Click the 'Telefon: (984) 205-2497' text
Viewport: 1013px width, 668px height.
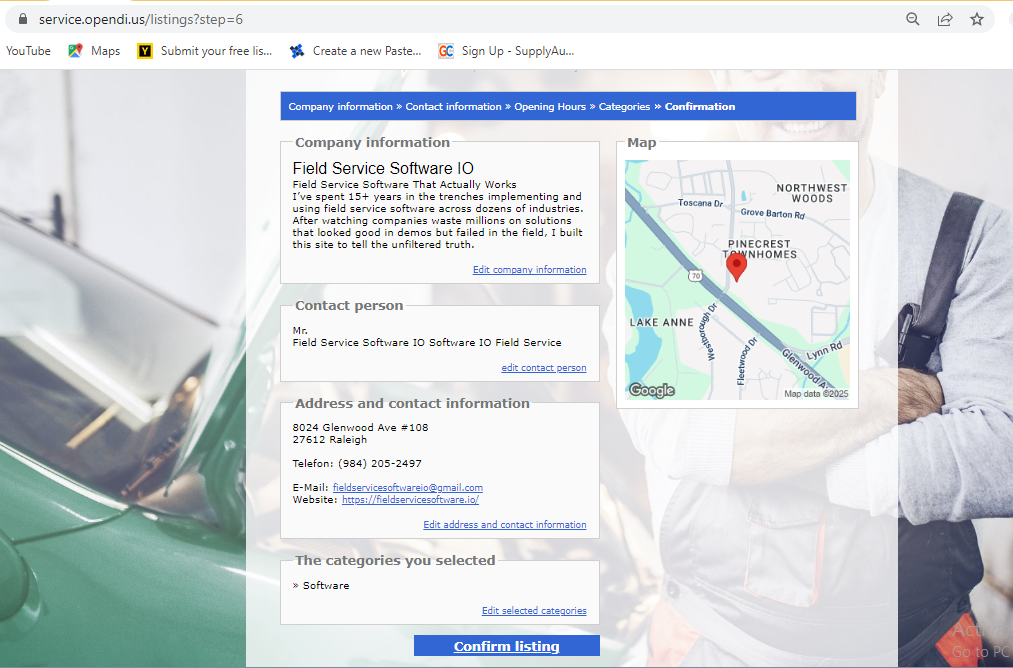click(357, 464)
